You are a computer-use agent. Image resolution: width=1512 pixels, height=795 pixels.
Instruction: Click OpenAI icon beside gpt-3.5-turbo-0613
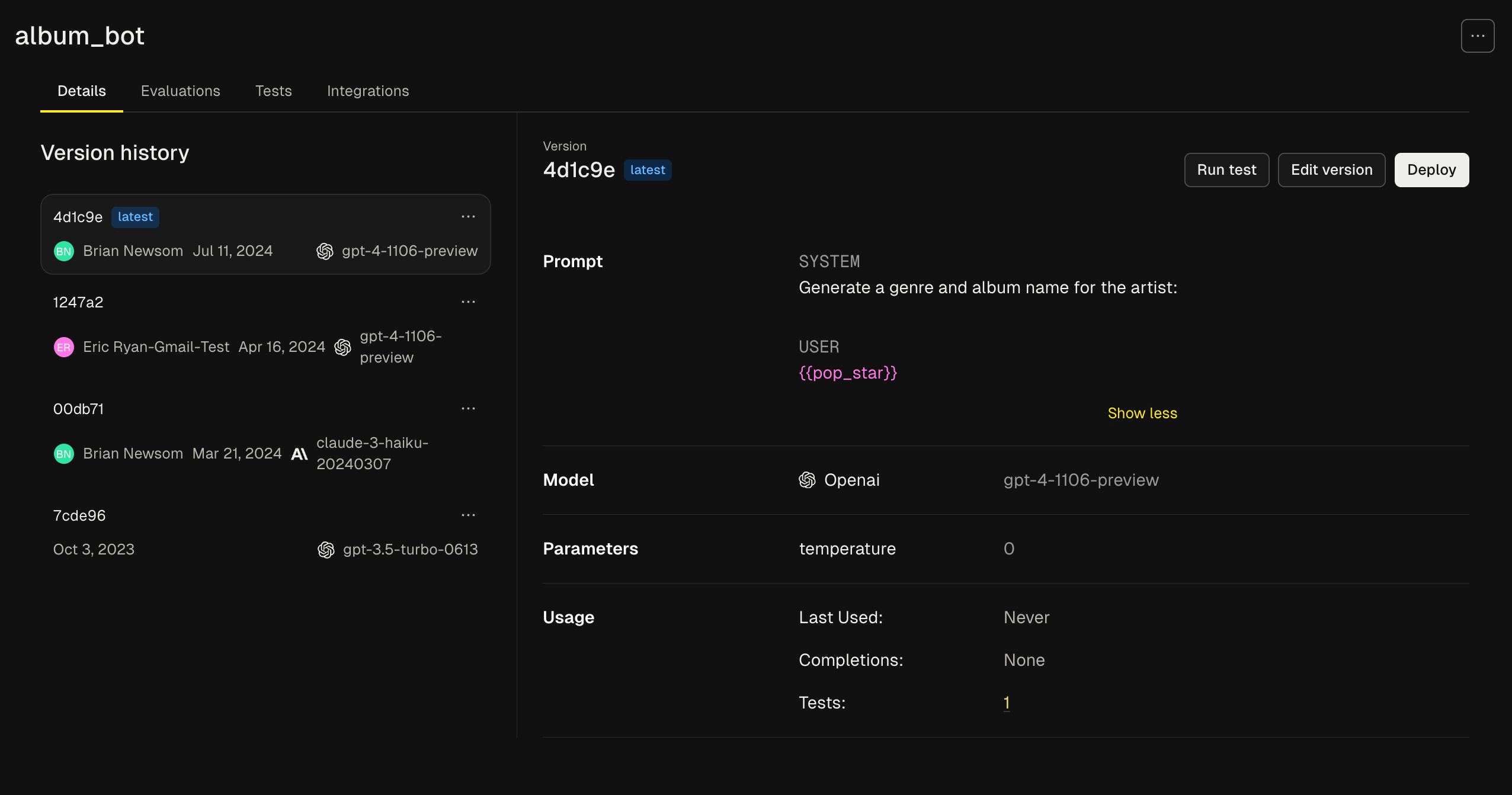326,550
